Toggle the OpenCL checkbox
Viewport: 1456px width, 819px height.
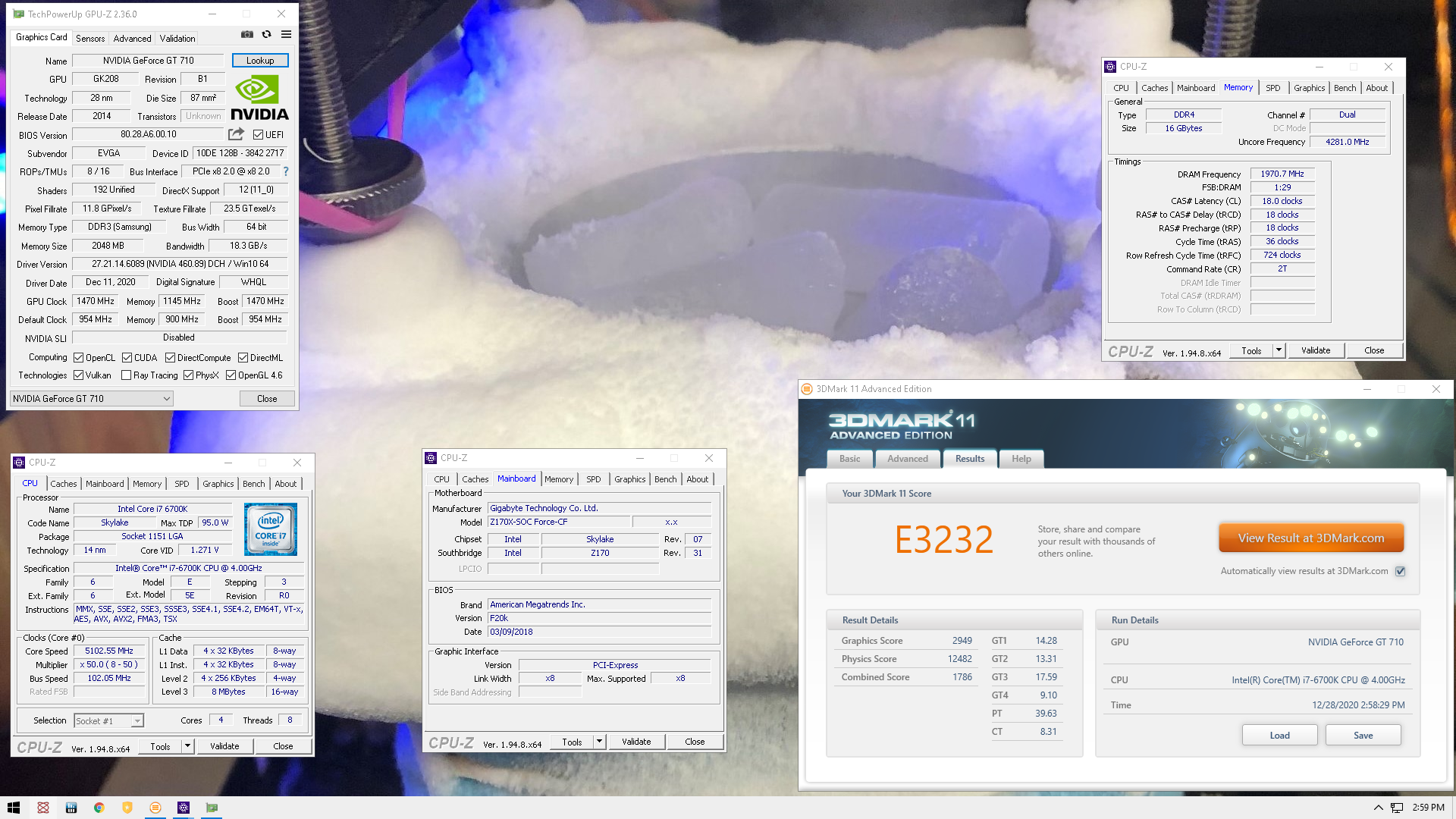pyautogui.click(x=78, y=358)
